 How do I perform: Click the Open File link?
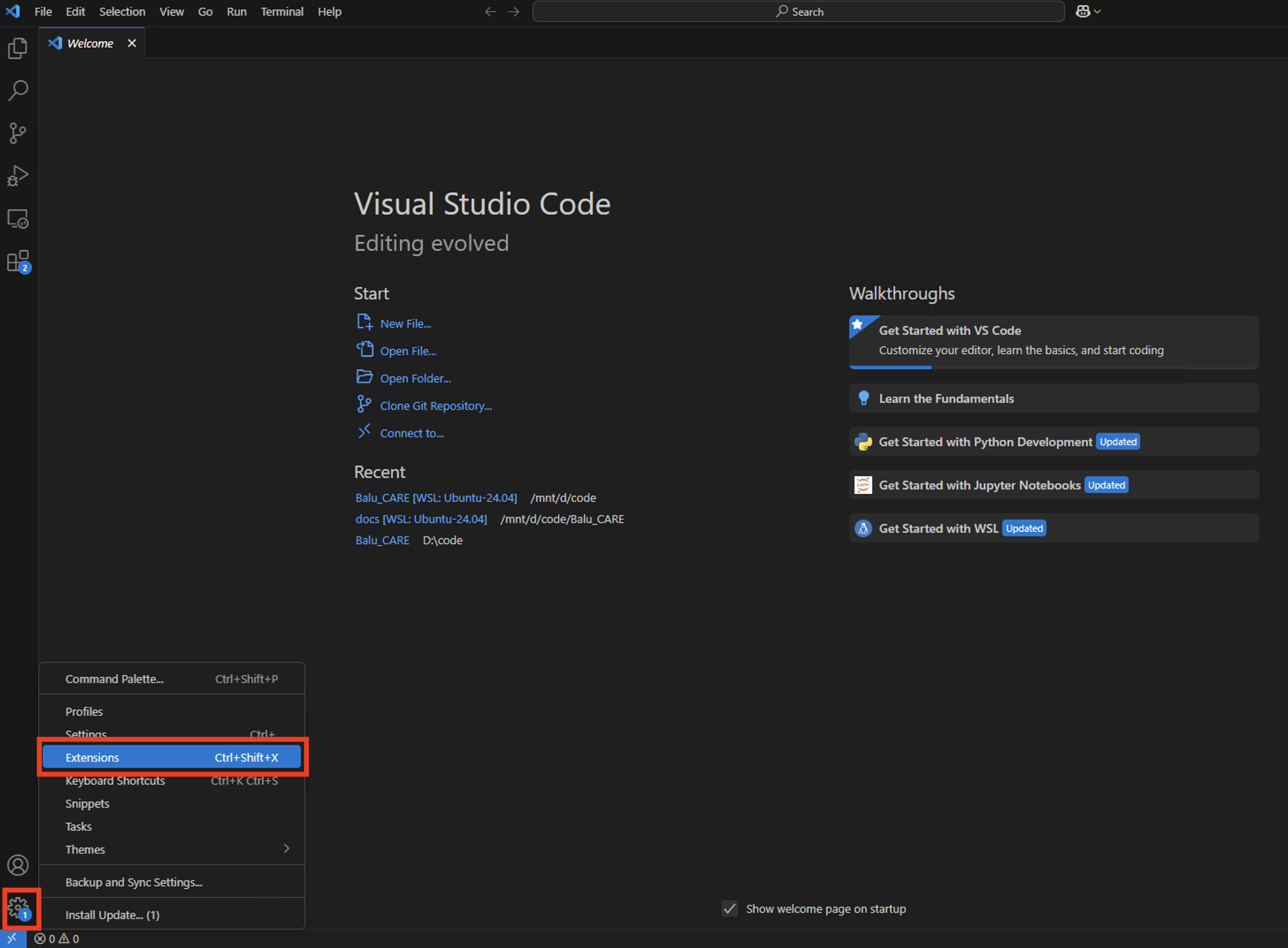408,351
